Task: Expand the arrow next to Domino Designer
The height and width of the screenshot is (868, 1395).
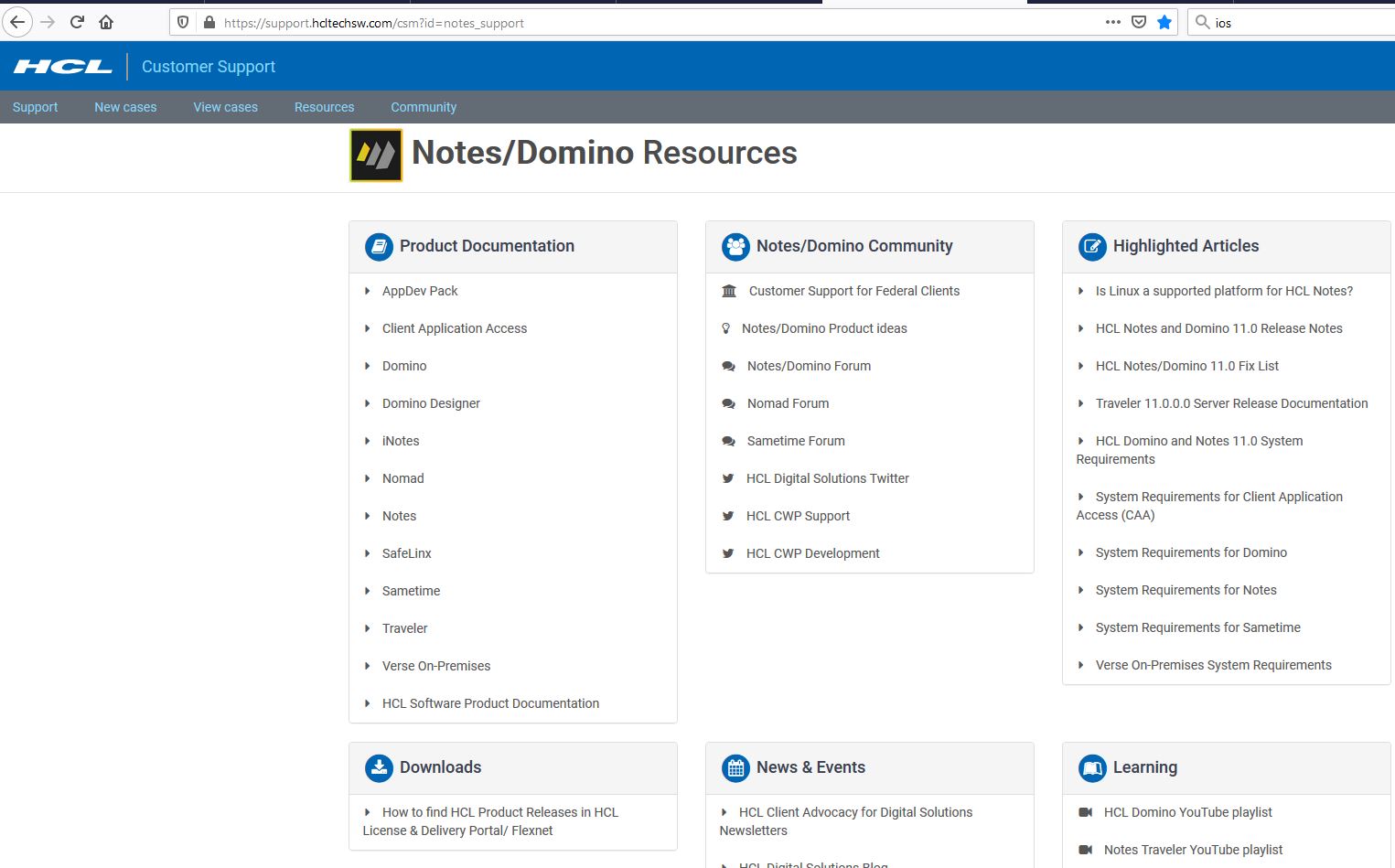Action: click(x=368, y=403)
